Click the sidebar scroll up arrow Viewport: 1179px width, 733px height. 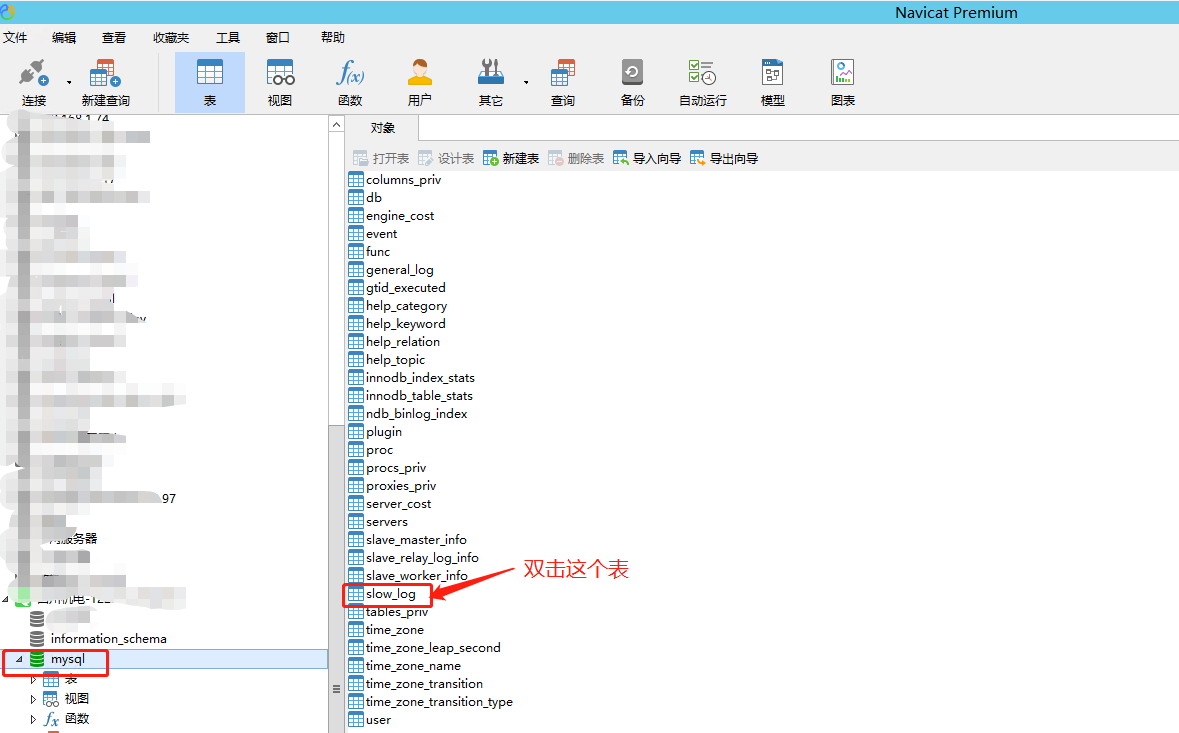tap(336, 125)
